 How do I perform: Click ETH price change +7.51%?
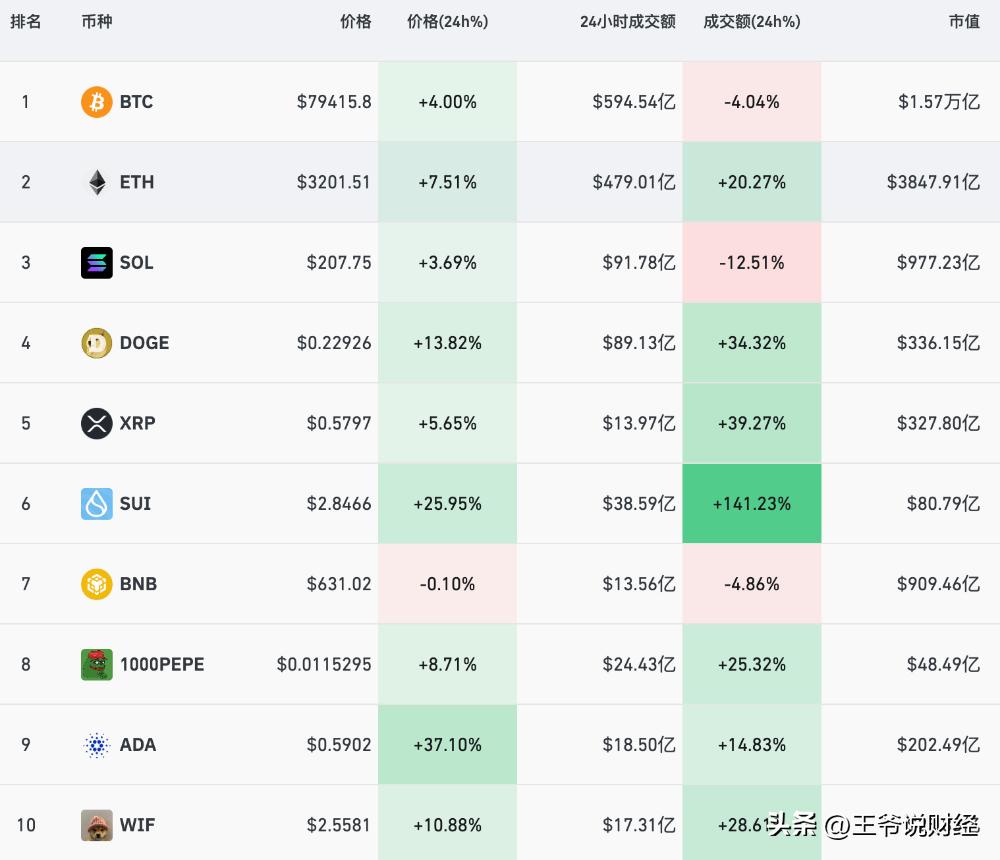(448, 182)
